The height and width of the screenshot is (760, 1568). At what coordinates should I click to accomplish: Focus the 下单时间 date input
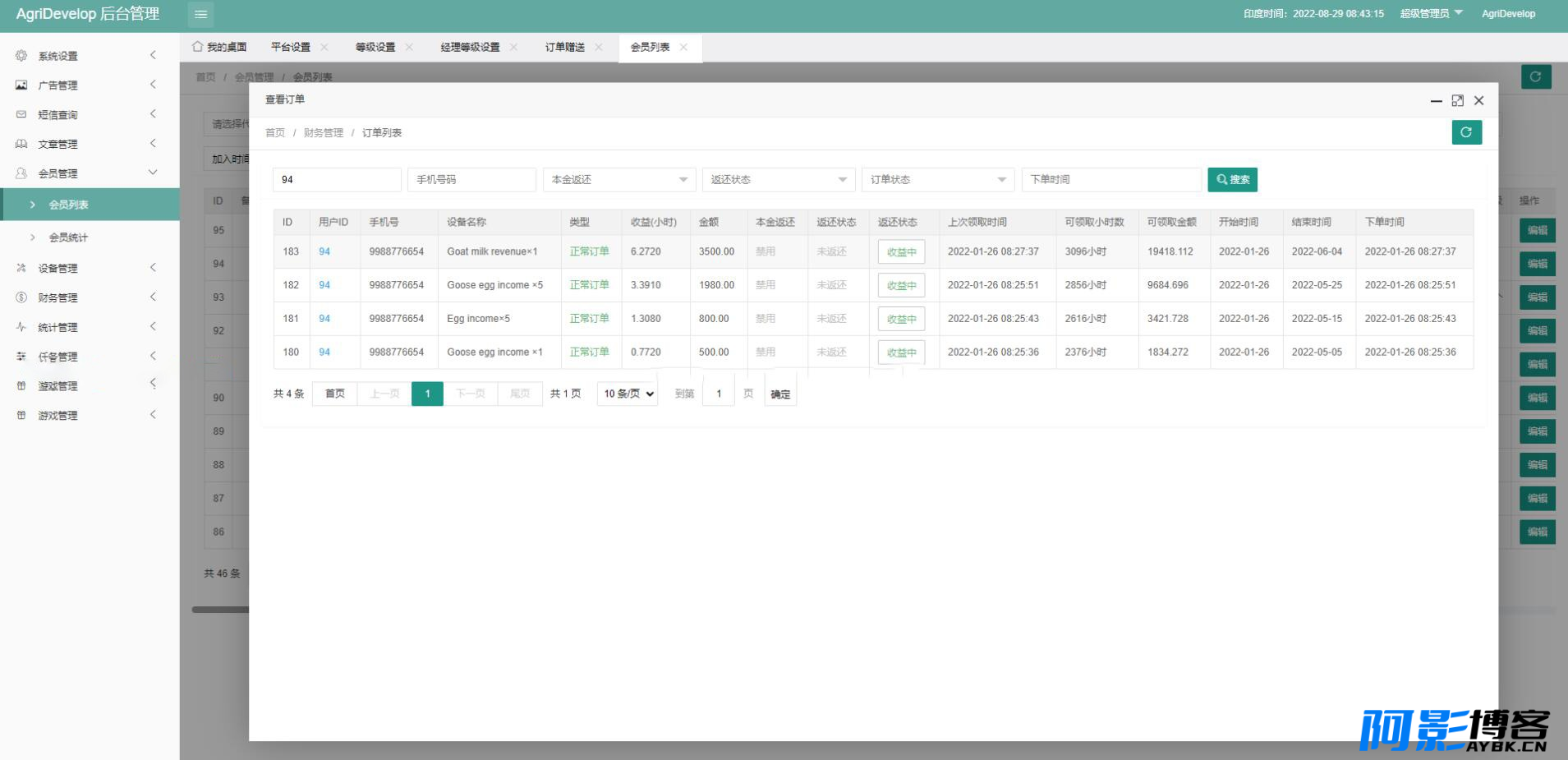click(1111, 179)
